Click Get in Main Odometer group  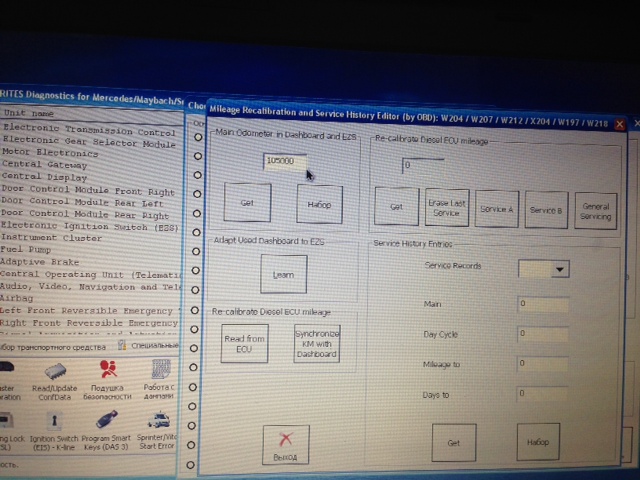click(247, 202)
